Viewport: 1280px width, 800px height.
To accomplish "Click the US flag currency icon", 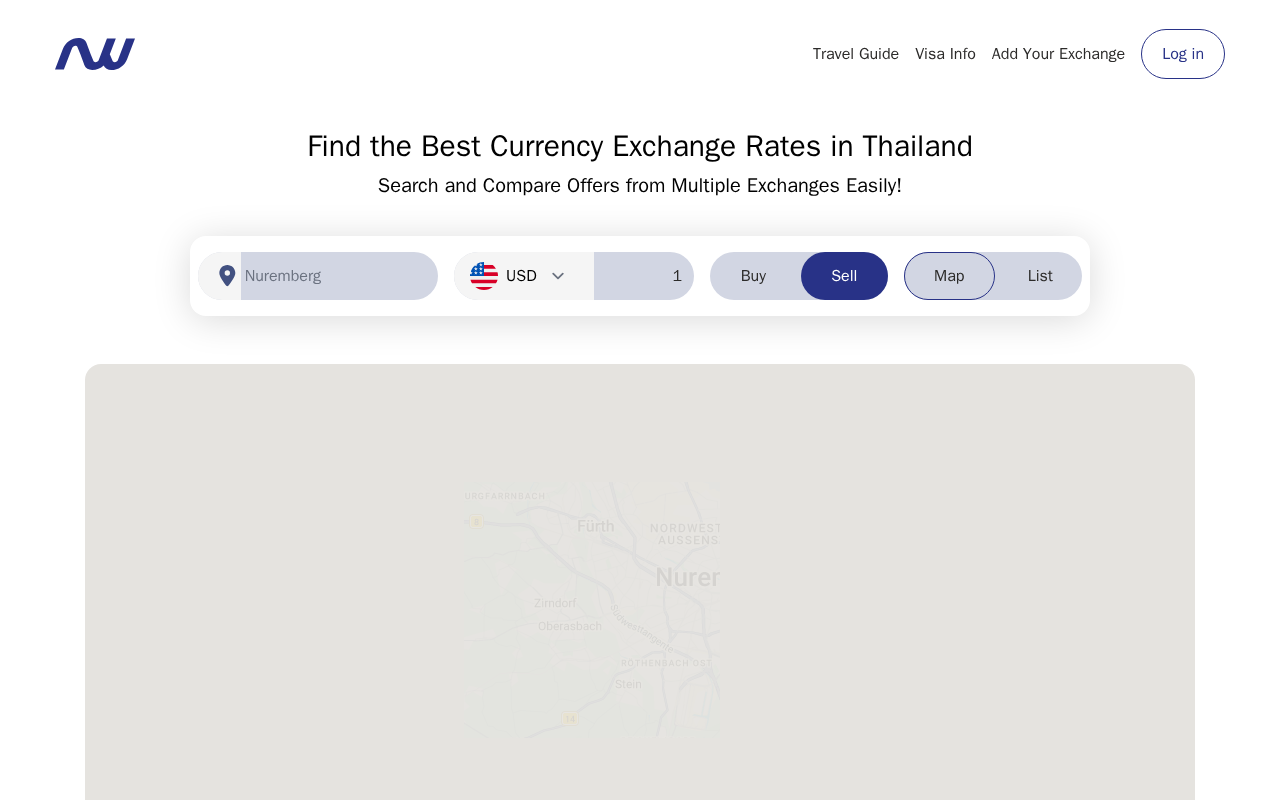I will point(484,276).
